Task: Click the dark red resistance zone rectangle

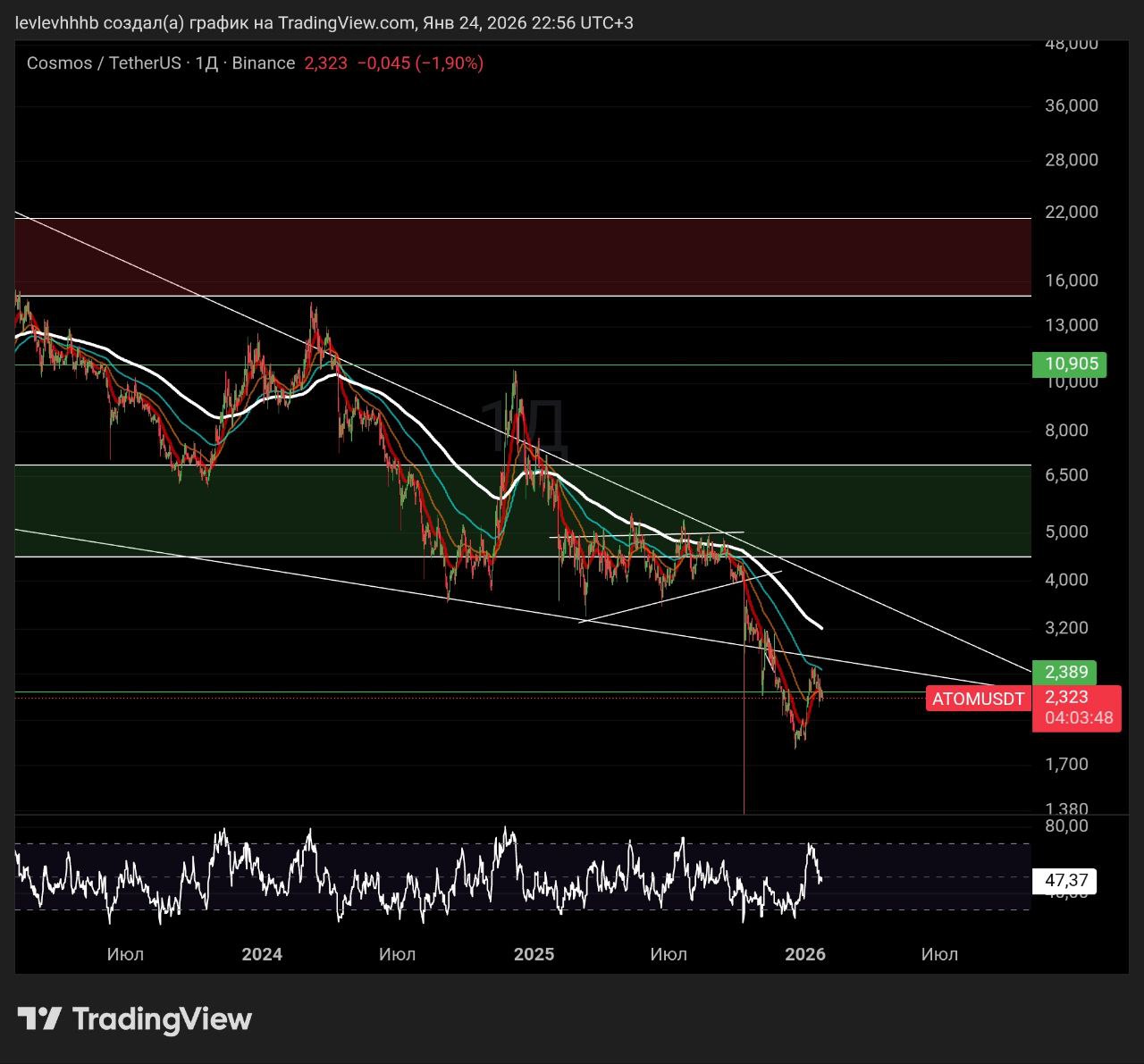Action: [x=523, y=256]
